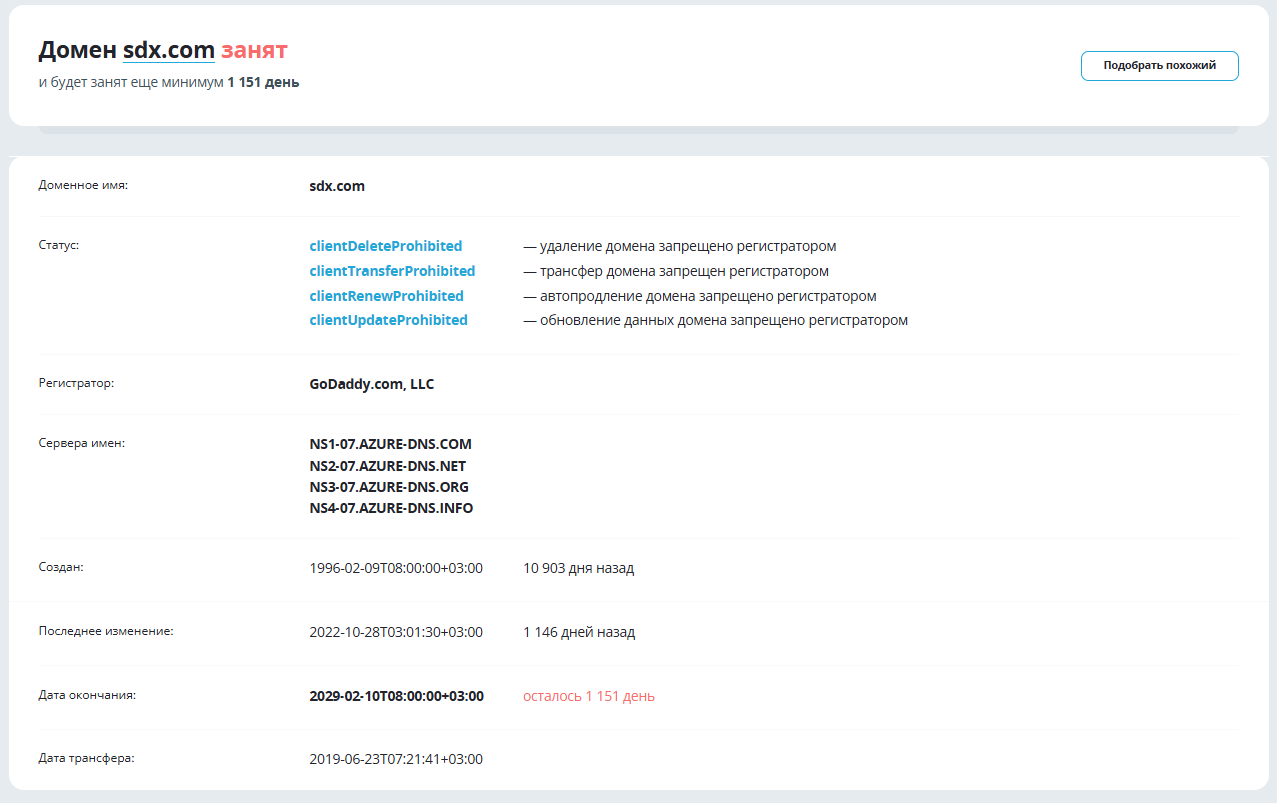Click the 'Последнее изменение:' label

tap(106, 631)
